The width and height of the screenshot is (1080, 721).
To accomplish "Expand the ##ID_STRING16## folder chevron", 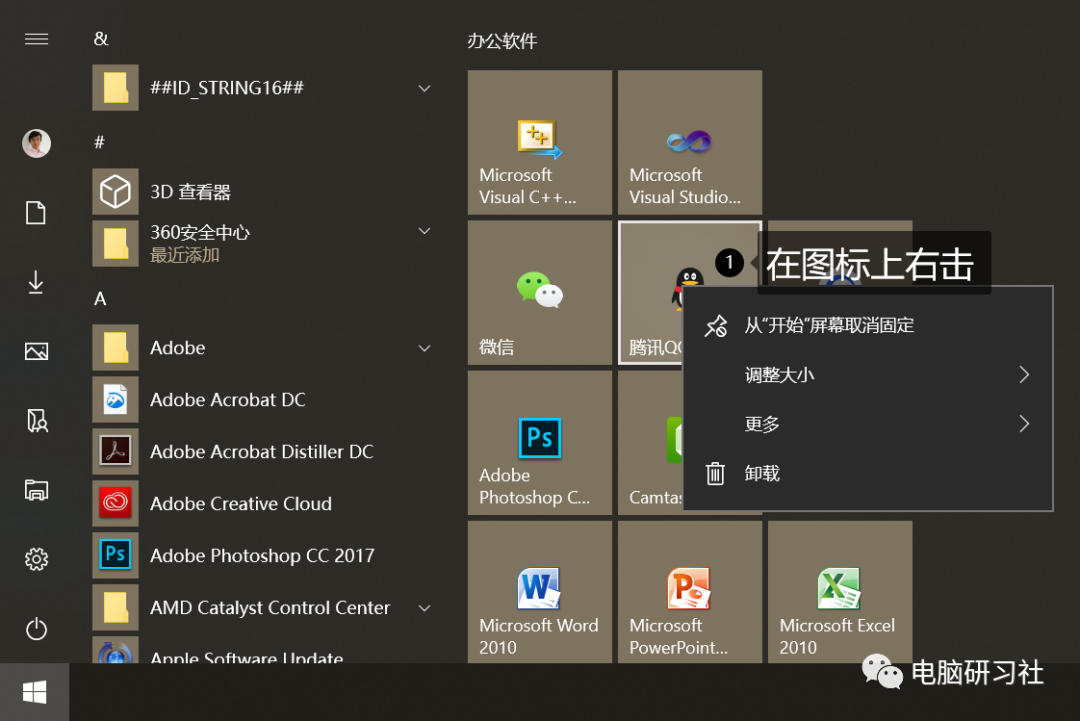I will (x=425, y=88).
